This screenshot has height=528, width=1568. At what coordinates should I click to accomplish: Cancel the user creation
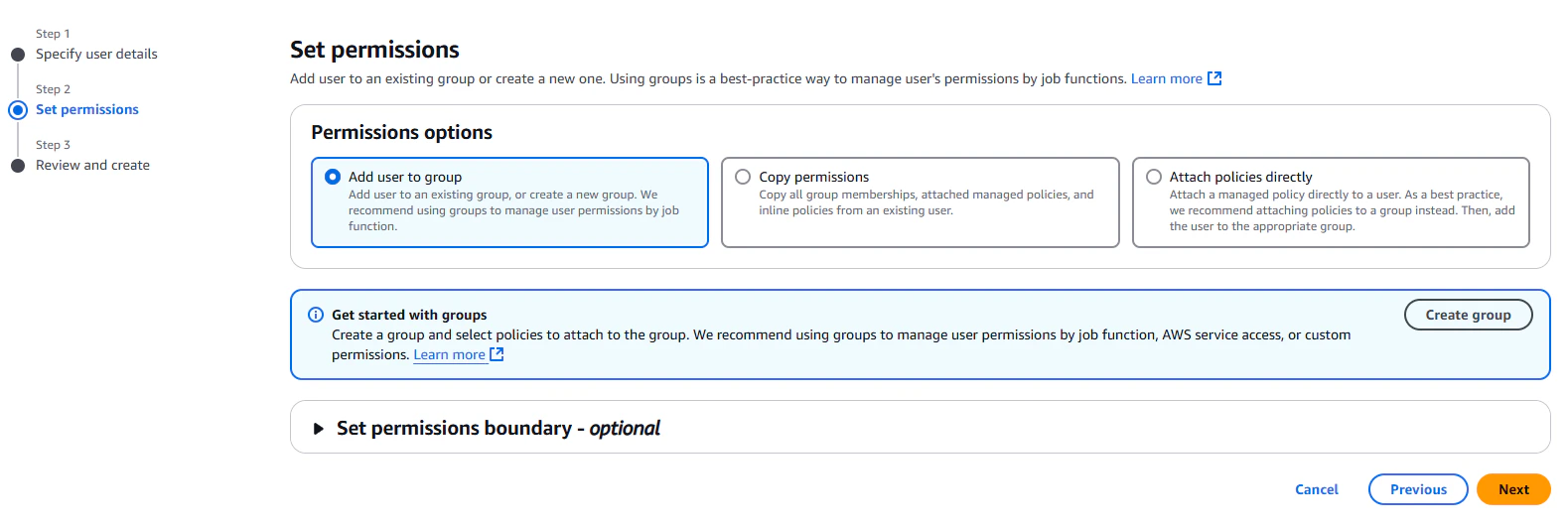click(1317, 489)
